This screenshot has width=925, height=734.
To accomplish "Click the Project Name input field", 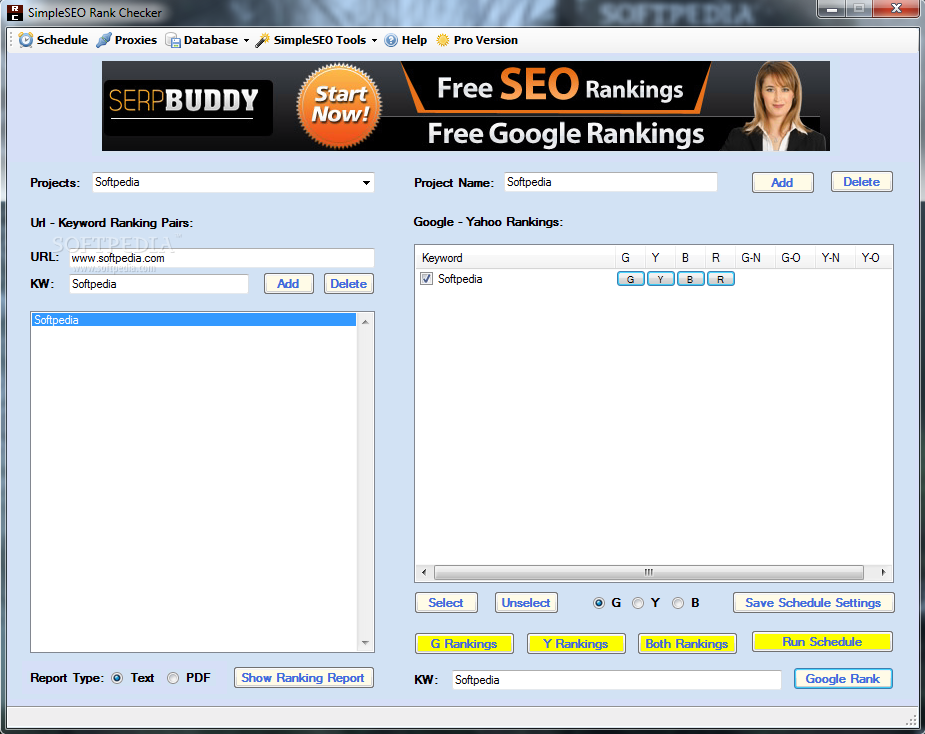I will click(x=611, y=182).
